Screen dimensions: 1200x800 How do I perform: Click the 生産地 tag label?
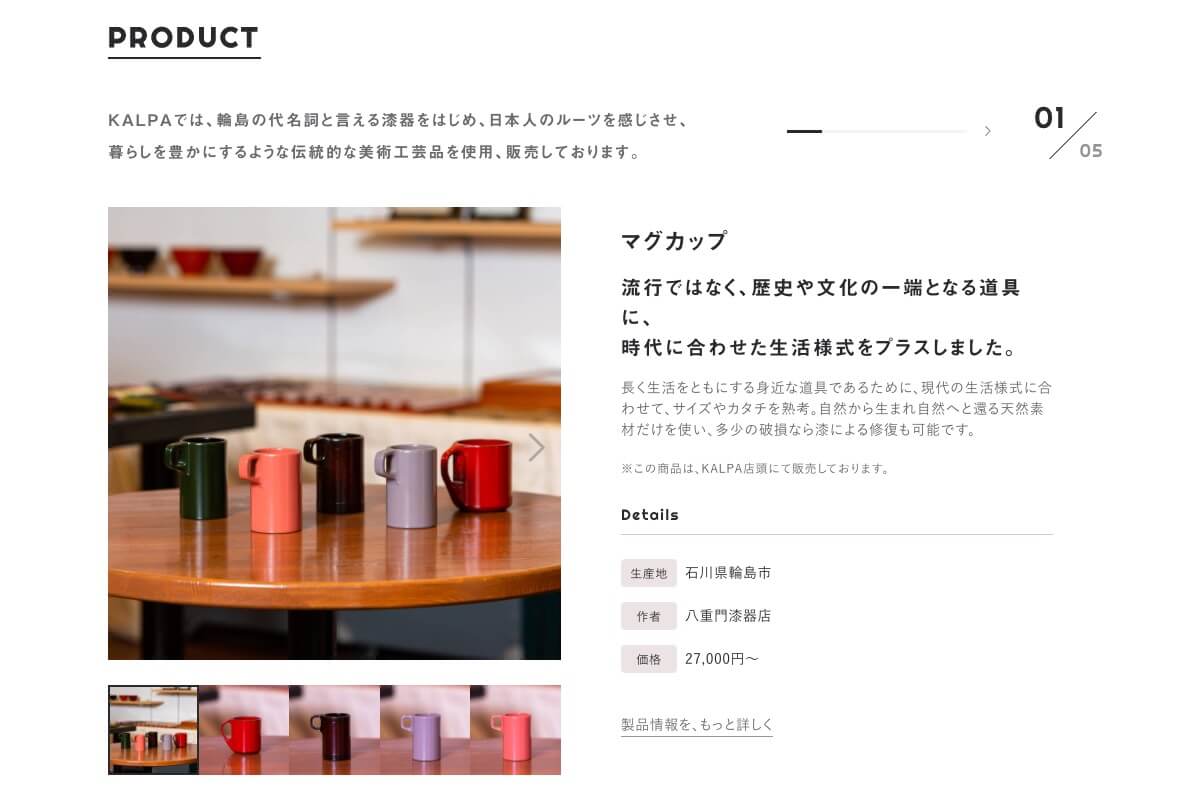point(649,573)
